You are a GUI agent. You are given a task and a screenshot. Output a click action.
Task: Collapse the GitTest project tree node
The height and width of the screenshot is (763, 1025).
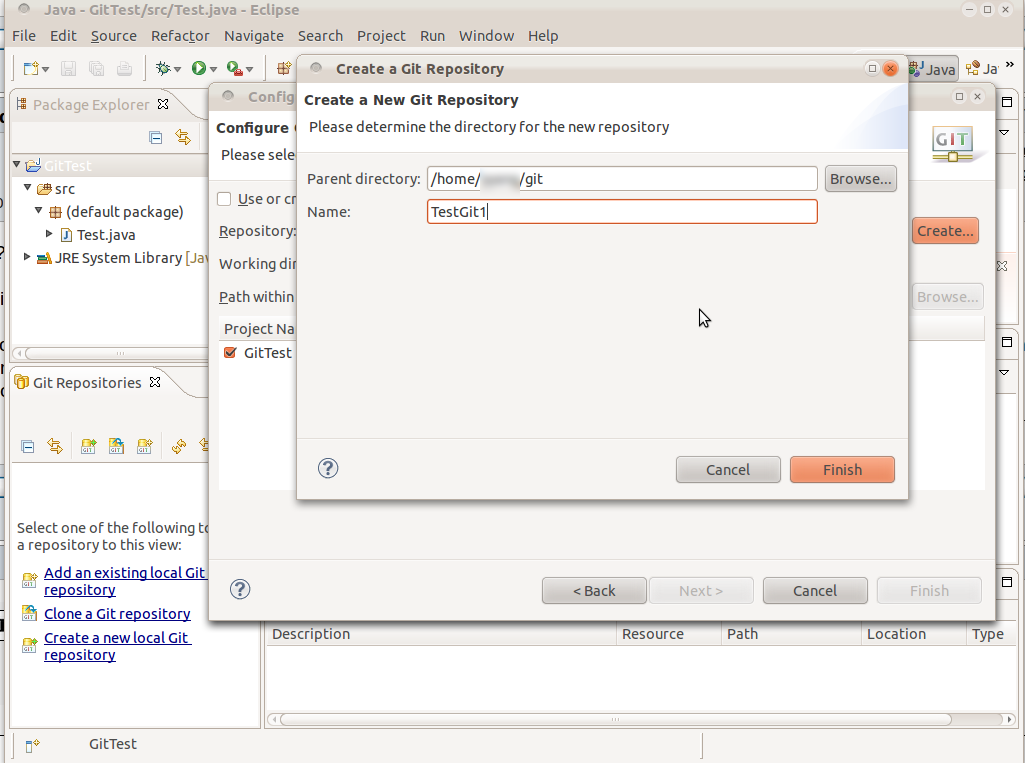tap(17, 164)
